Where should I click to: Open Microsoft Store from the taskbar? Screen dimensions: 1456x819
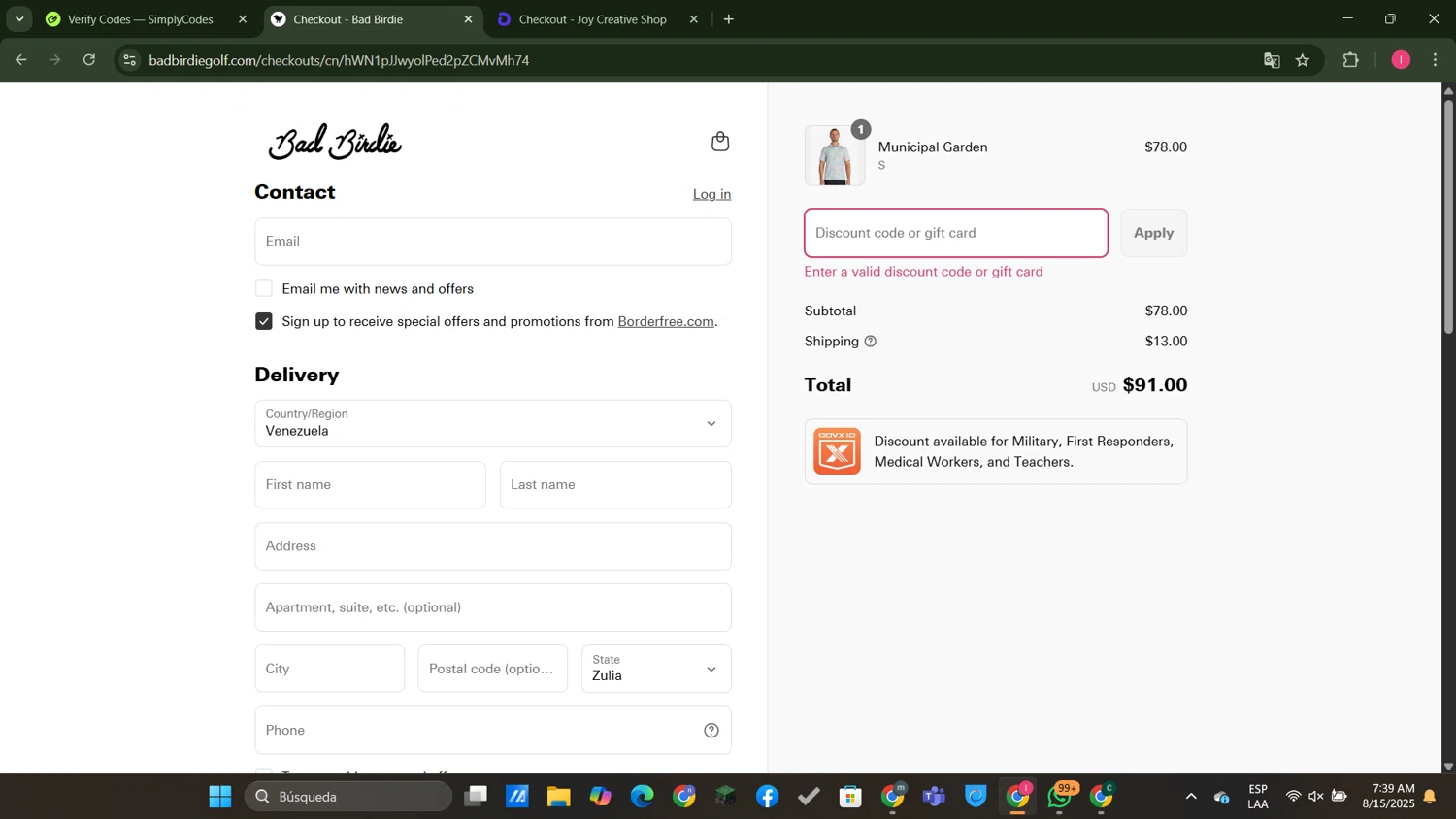(x=851, y=797)
